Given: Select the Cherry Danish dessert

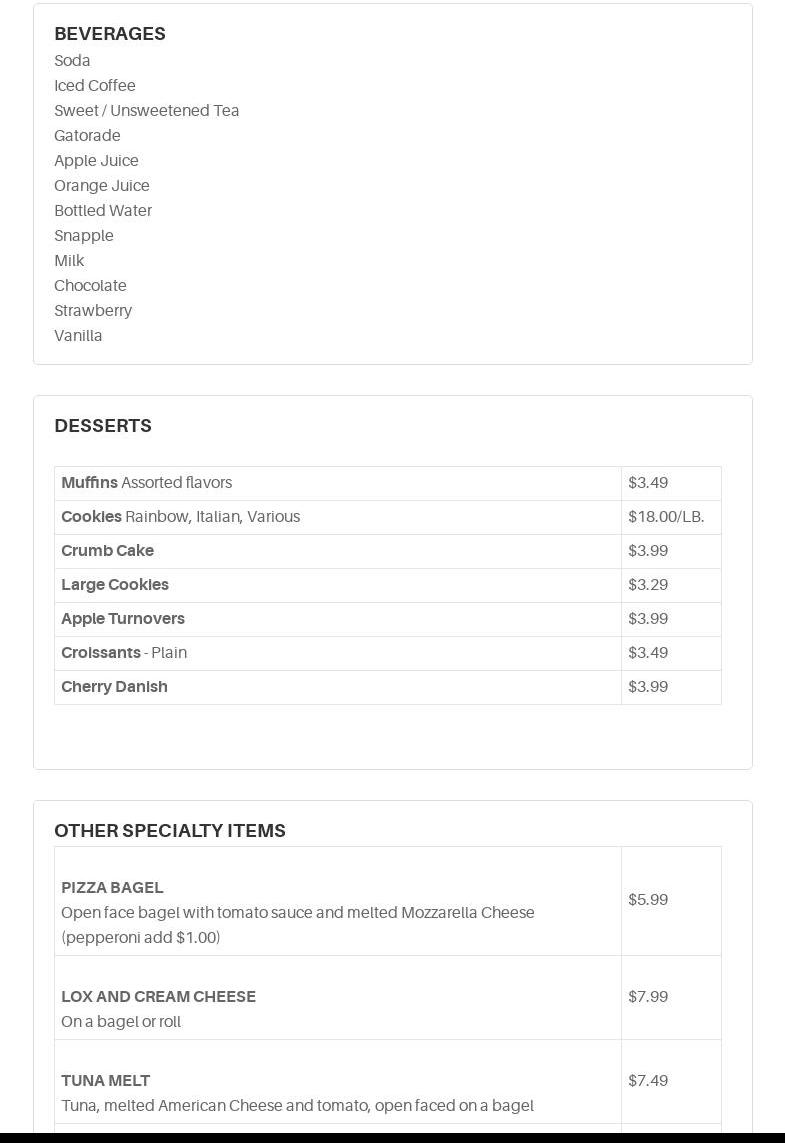Looking at the screenshot, I should click(x=115, y=687).
